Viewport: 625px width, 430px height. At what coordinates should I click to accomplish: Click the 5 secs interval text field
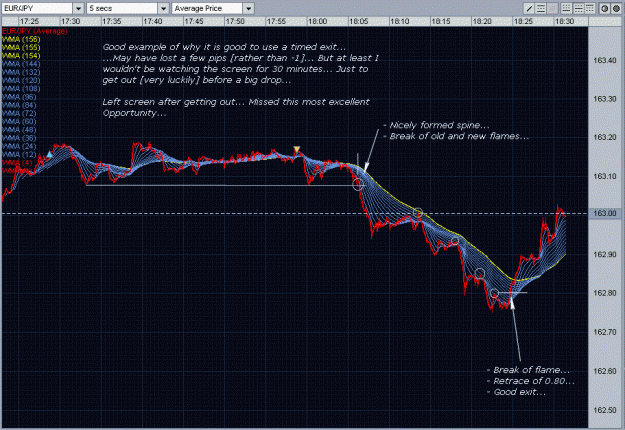122,8
